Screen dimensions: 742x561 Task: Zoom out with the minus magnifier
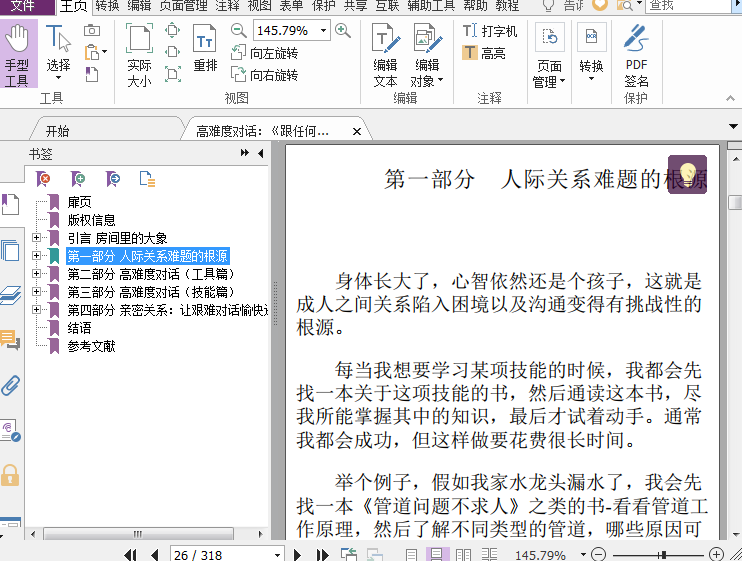tap(238, 31)
